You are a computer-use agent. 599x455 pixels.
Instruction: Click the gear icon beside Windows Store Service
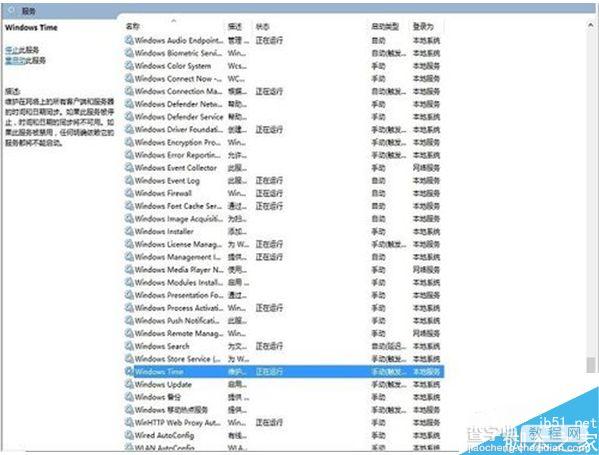click(x=129, y=358)
